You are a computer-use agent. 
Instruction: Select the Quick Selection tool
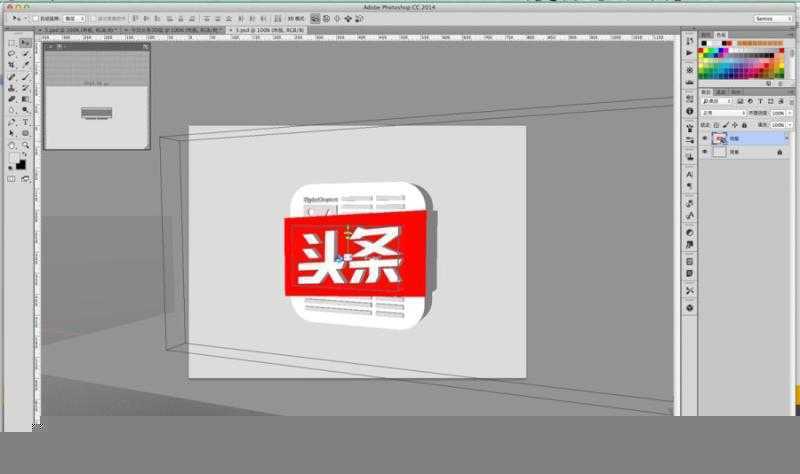pos(25,54)
